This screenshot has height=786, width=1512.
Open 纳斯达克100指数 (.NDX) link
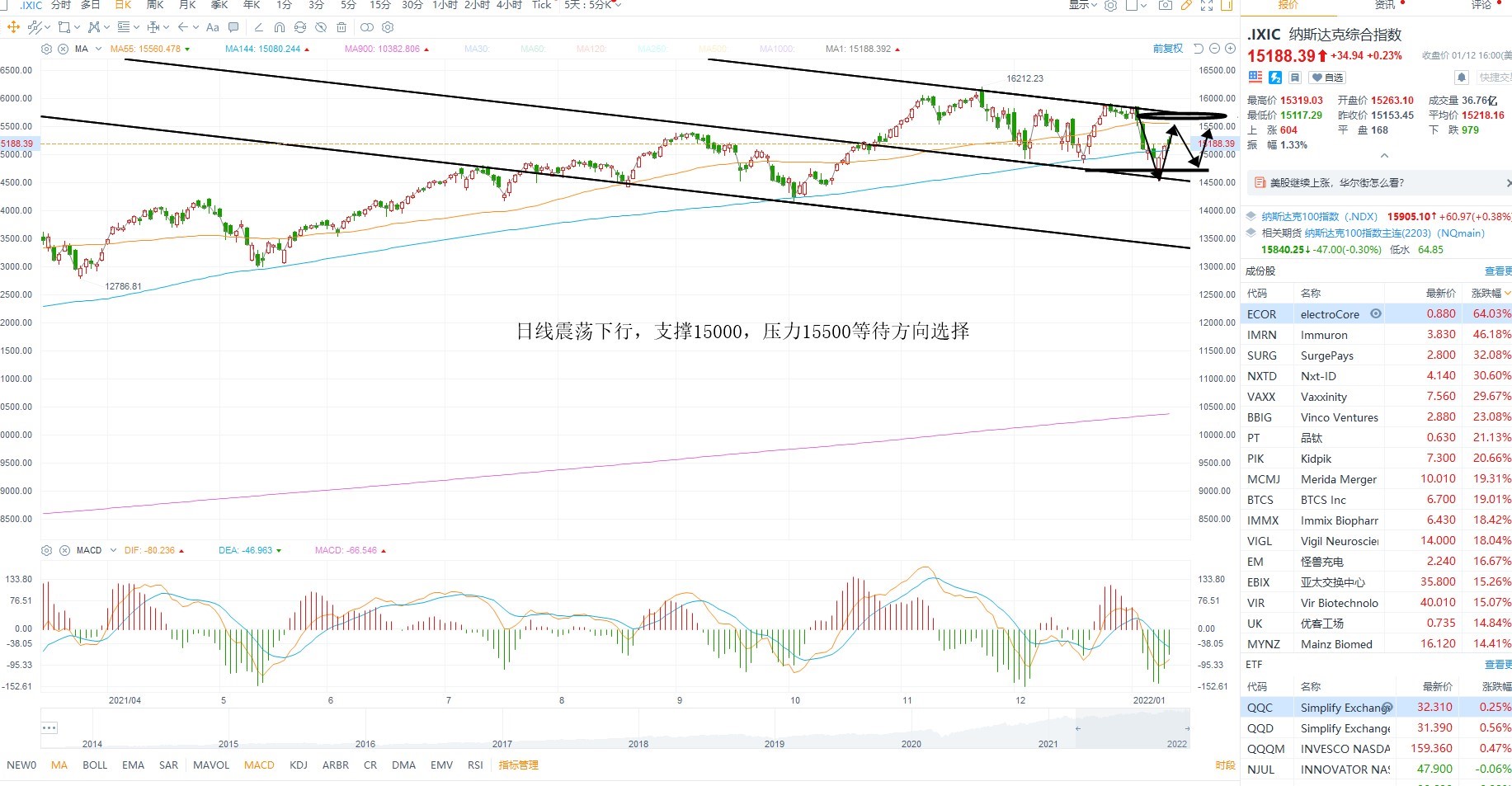click(1319, 216)
